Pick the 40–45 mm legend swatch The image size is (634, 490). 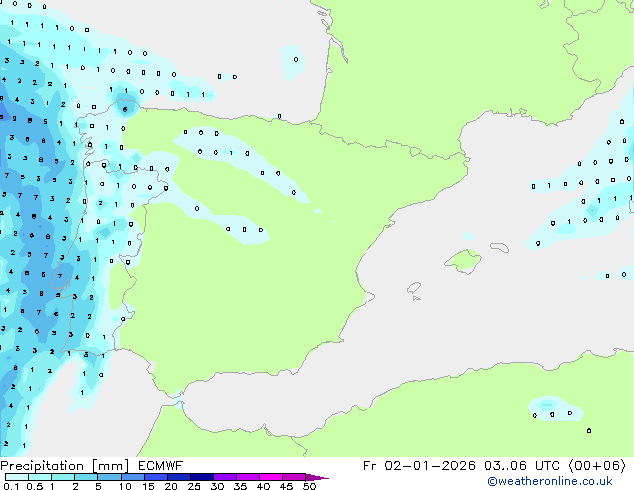[271, 477]
